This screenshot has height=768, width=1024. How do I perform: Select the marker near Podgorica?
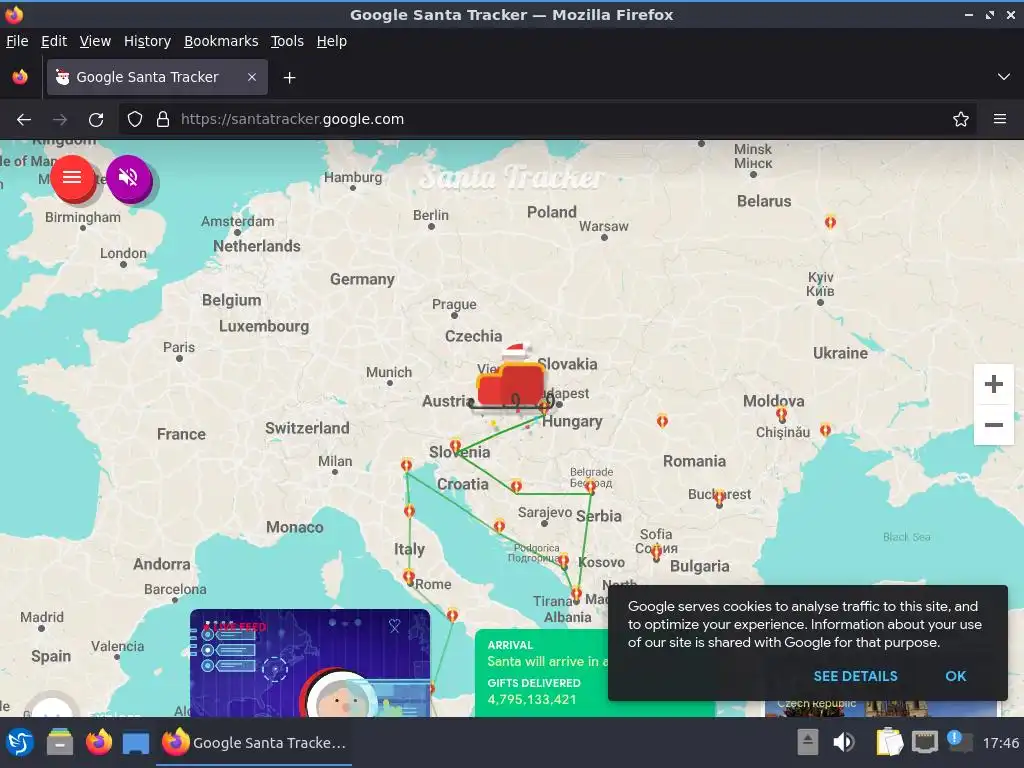[x=564, y=560]
